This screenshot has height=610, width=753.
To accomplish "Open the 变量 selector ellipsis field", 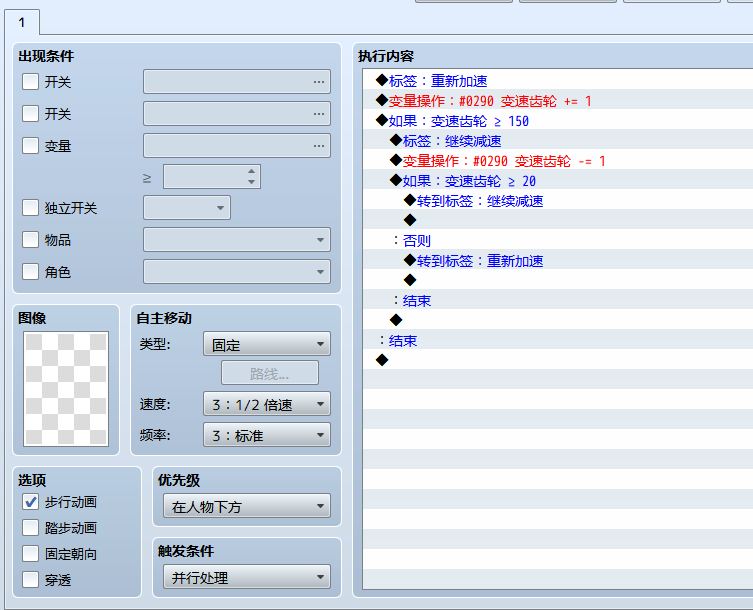I will coord(237,146).
